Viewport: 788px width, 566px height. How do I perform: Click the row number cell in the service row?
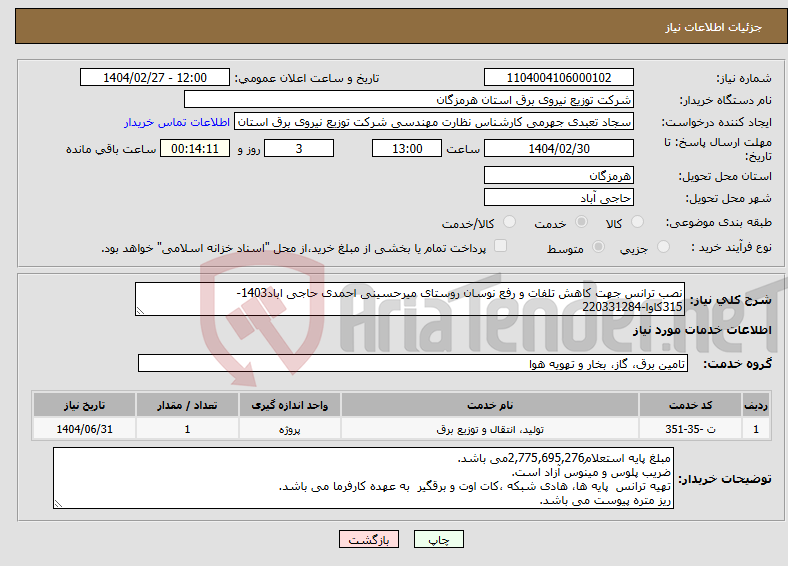tap(756, 429)
